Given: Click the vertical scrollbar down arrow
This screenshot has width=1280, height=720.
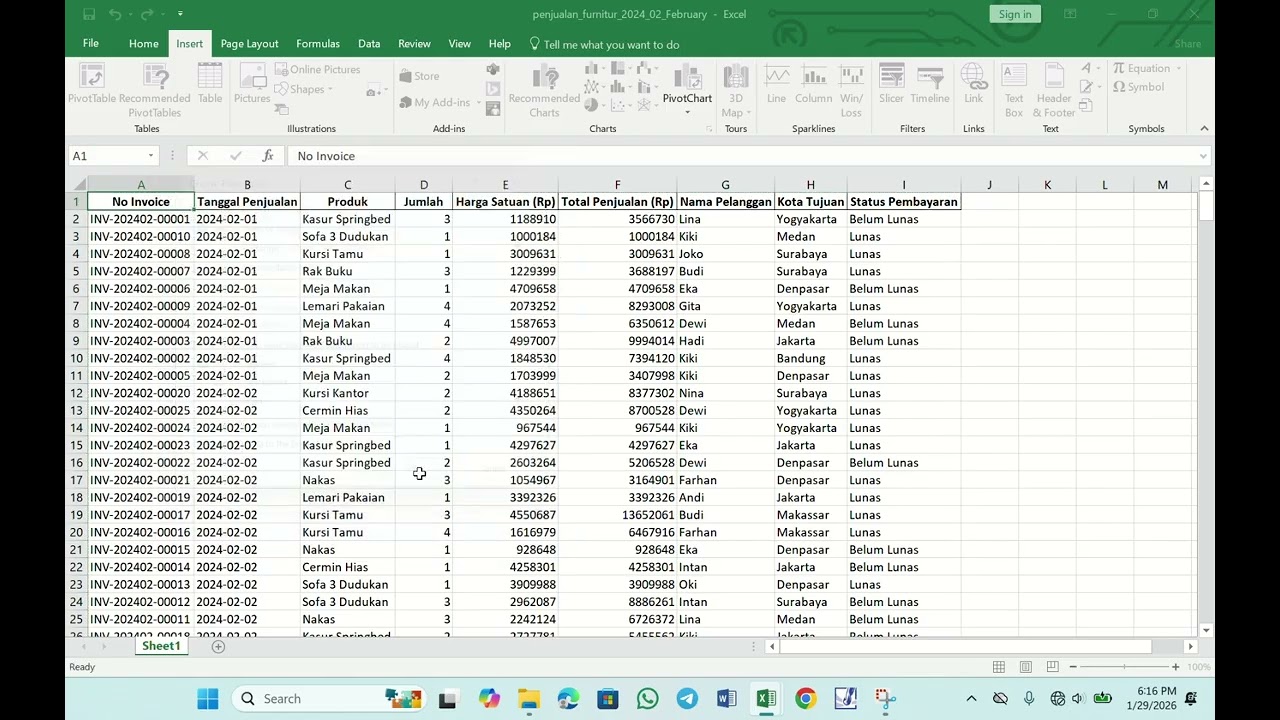Looking at the screenshot, I should coord(1206,630).
